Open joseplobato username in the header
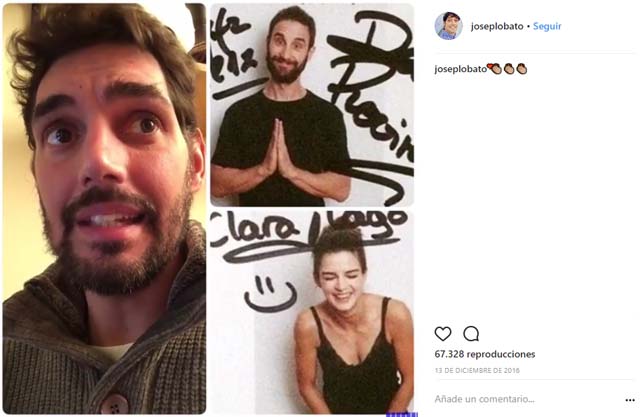 click(497, 26)
